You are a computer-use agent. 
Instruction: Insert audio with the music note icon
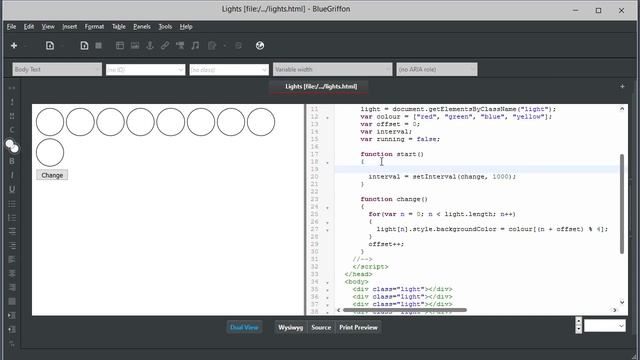click(196, 46)
